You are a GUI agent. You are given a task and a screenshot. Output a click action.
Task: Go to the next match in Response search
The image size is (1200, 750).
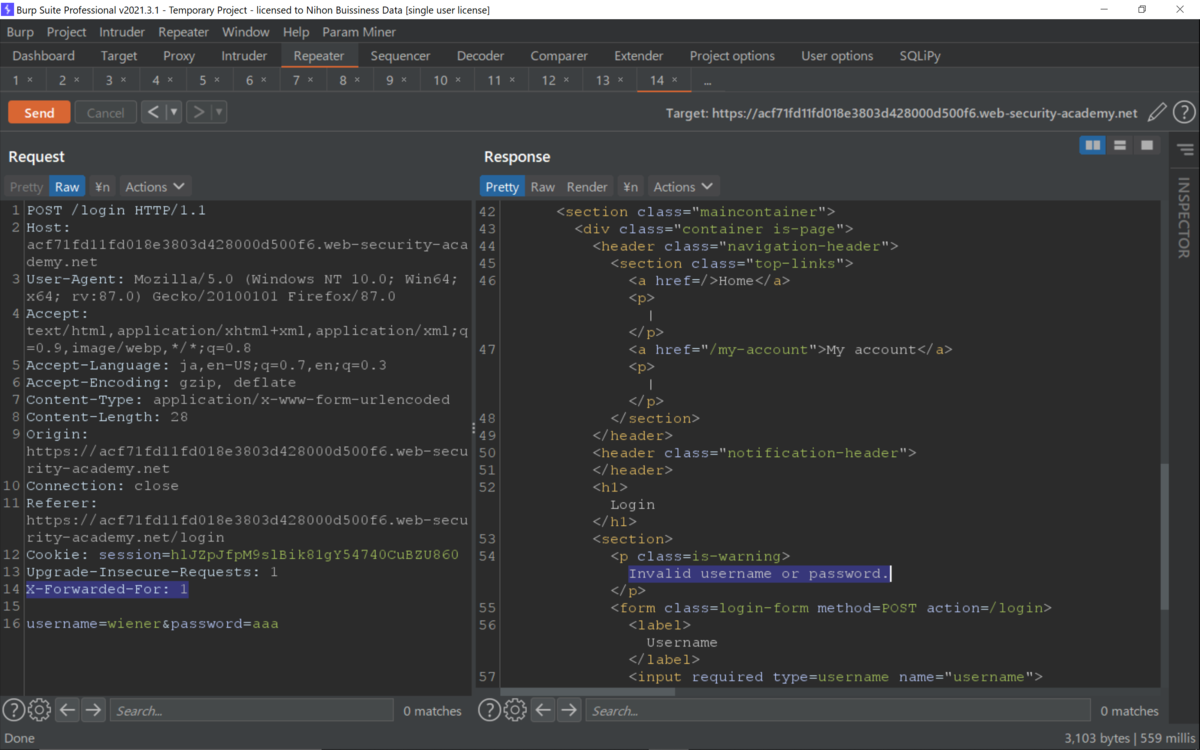click(569, 710)
